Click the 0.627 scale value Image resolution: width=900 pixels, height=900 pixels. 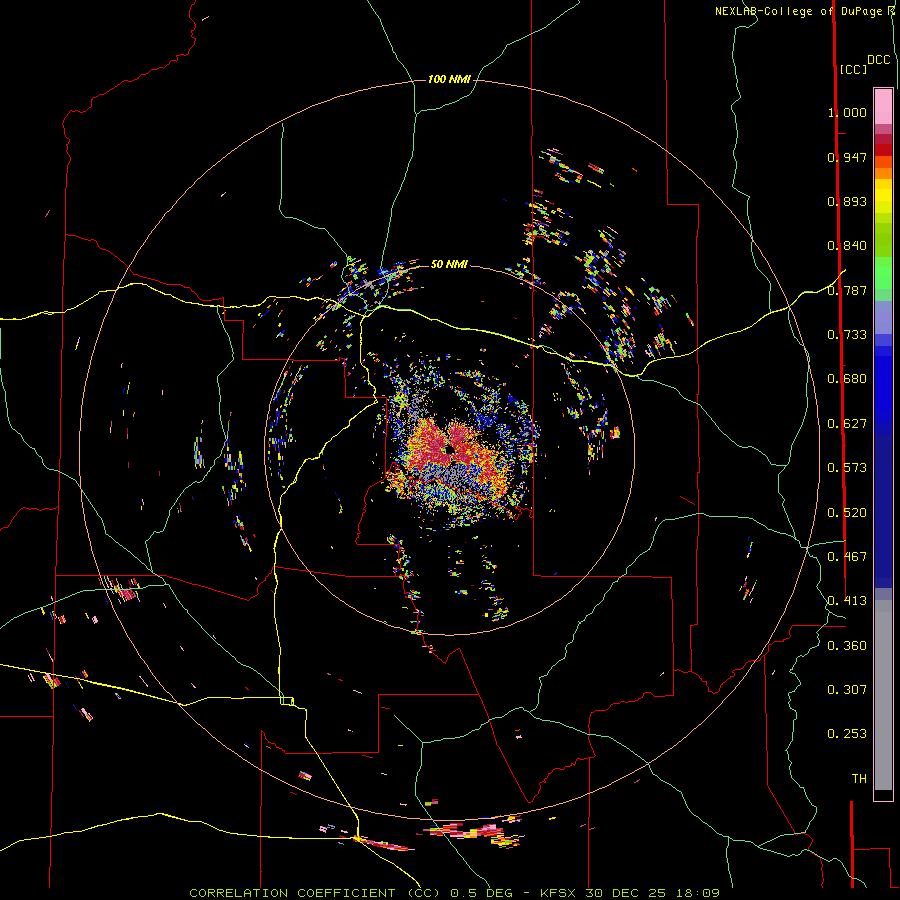pos(847,424)
